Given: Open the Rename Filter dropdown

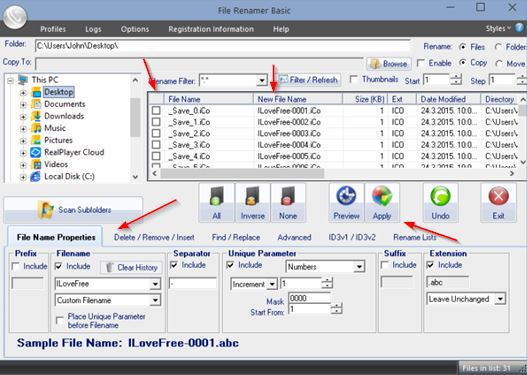Looking at the screenshot, I should tap(262, 81).
